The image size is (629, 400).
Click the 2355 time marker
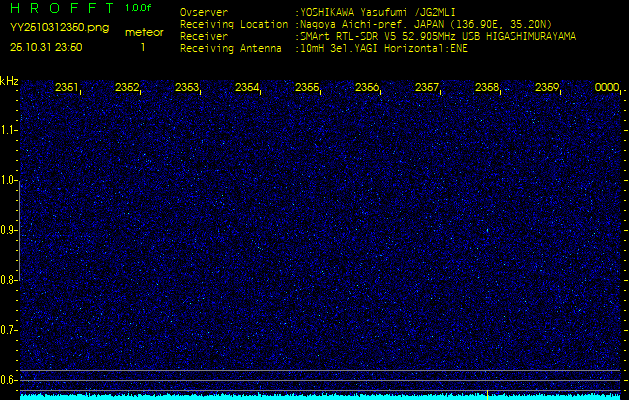[x=307, y=88]
